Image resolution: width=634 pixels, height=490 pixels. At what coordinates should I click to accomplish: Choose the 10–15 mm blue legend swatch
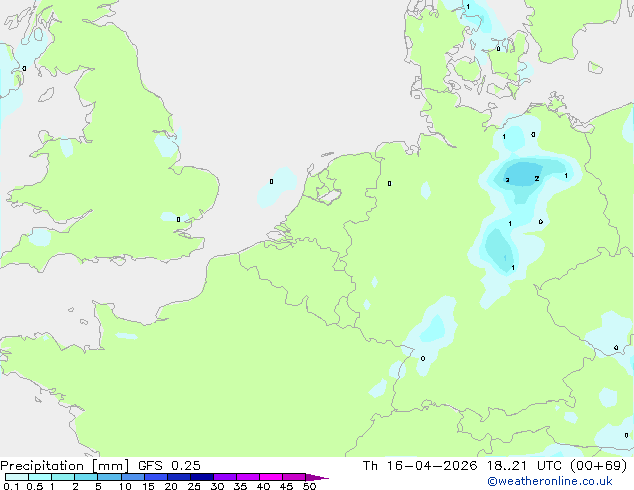133,477
